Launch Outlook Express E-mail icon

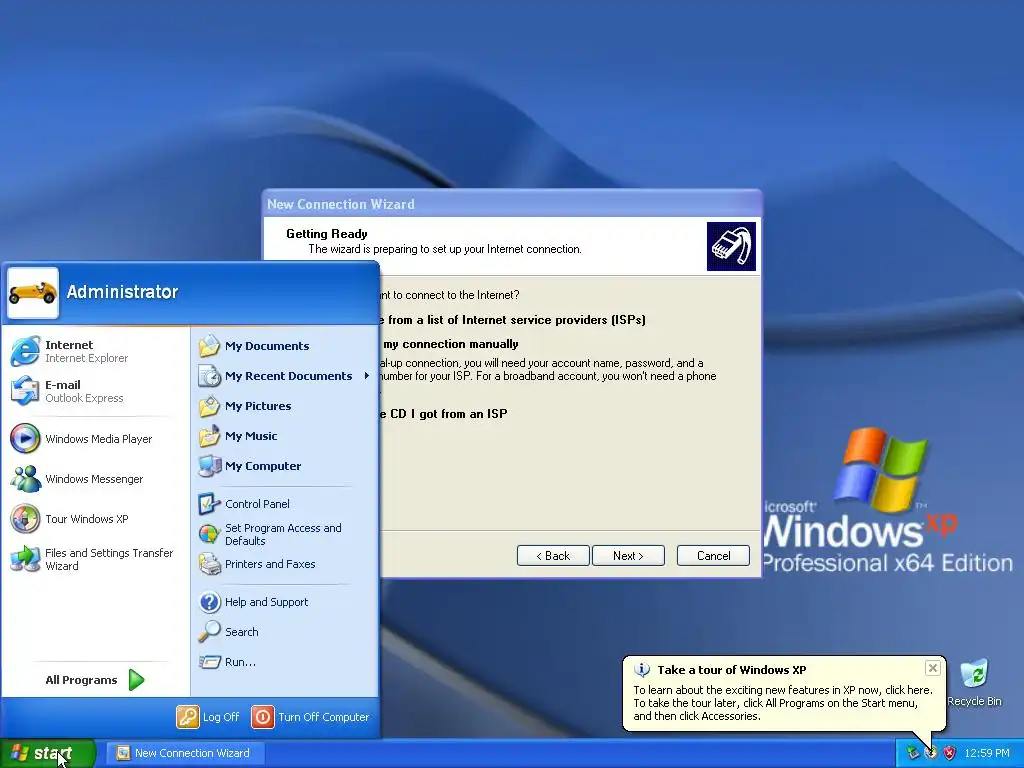click(25, 391)
